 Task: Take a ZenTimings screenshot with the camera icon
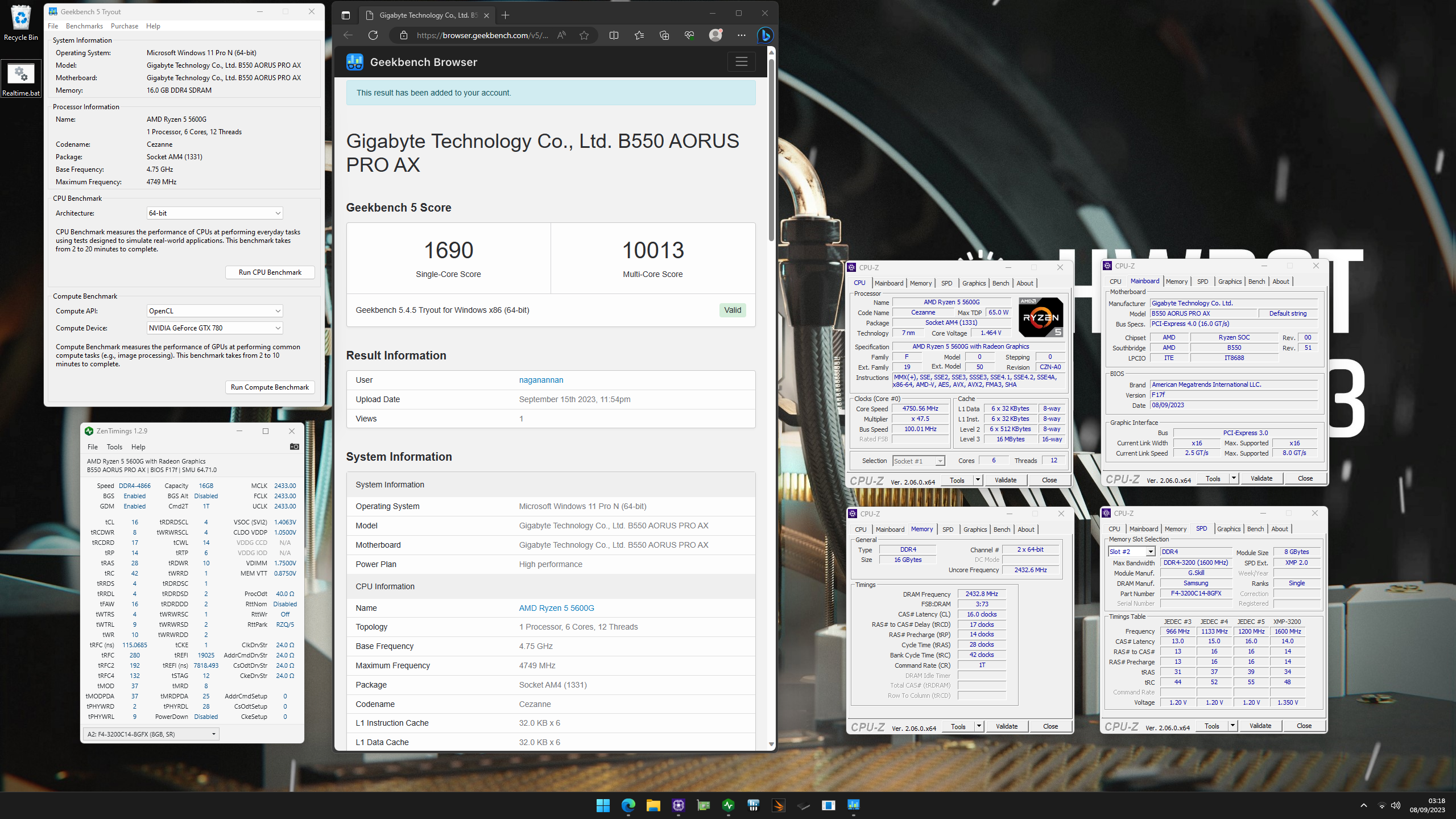click(x=294, y=447)
